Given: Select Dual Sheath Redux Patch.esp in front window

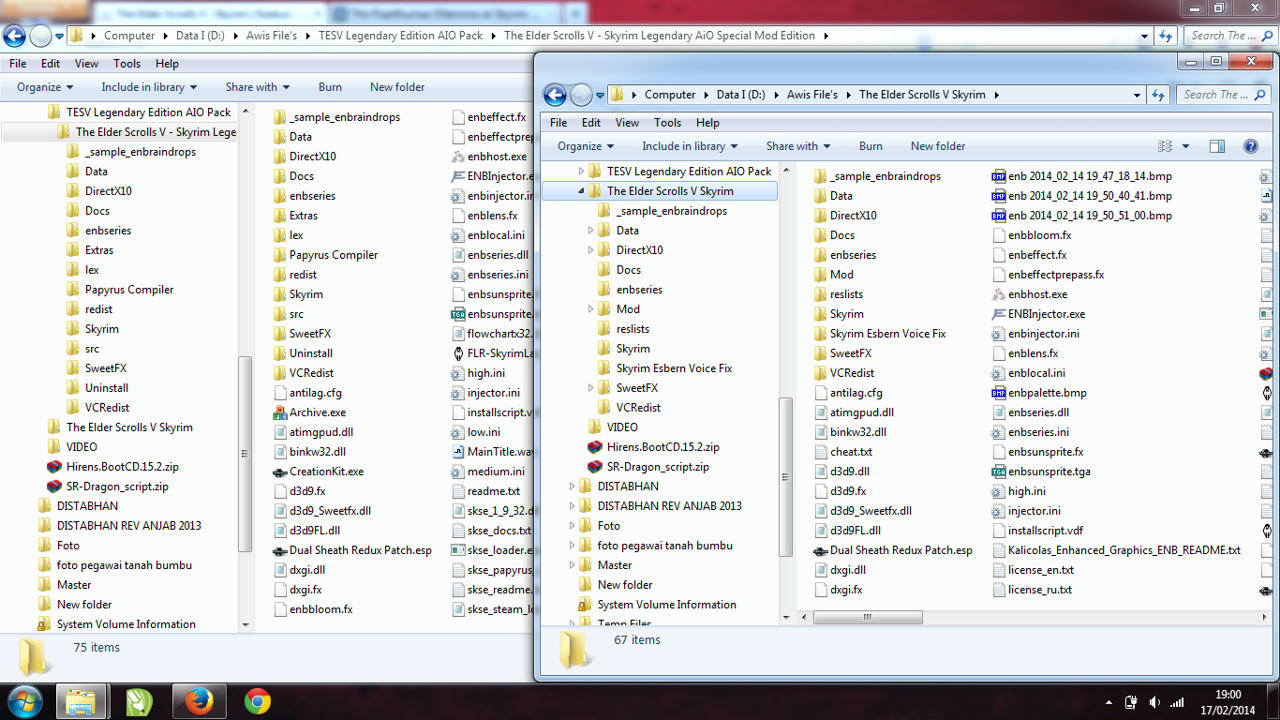Looking at the screenshot, I should 900,550.
